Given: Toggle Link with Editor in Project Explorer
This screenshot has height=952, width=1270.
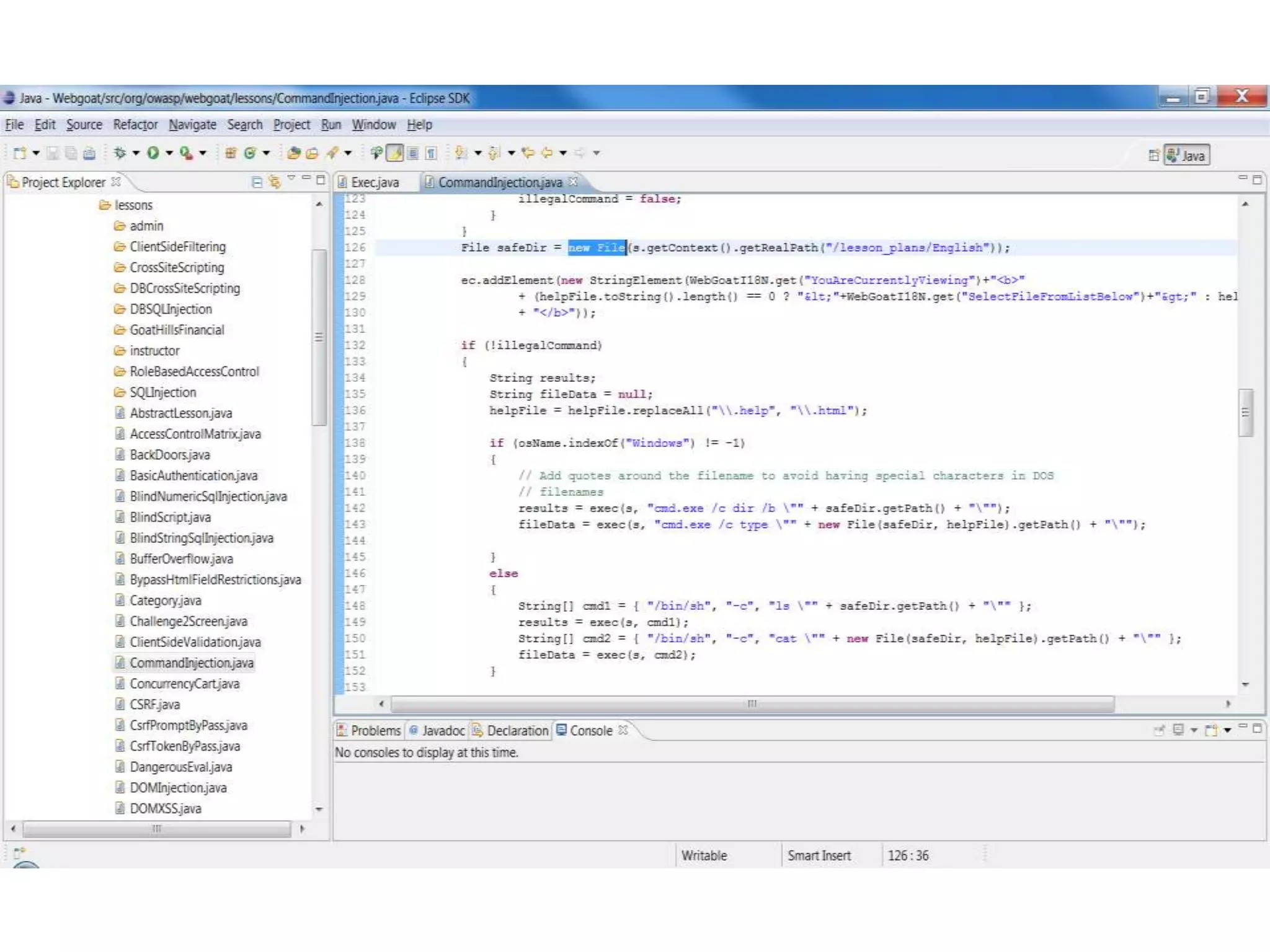Looking at the screenshot, I should (x=274, y=182).
